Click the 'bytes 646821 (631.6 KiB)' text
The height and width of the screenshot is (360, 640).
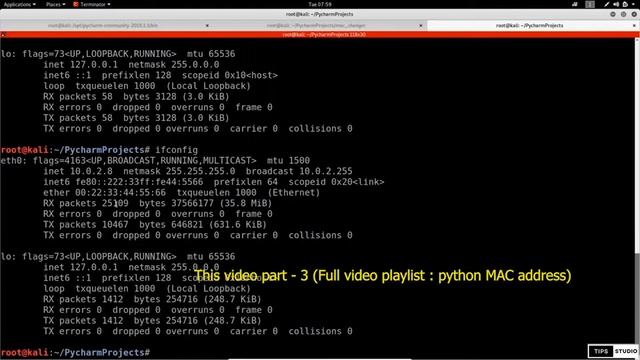pyautogui.click(x=203, y=224)
